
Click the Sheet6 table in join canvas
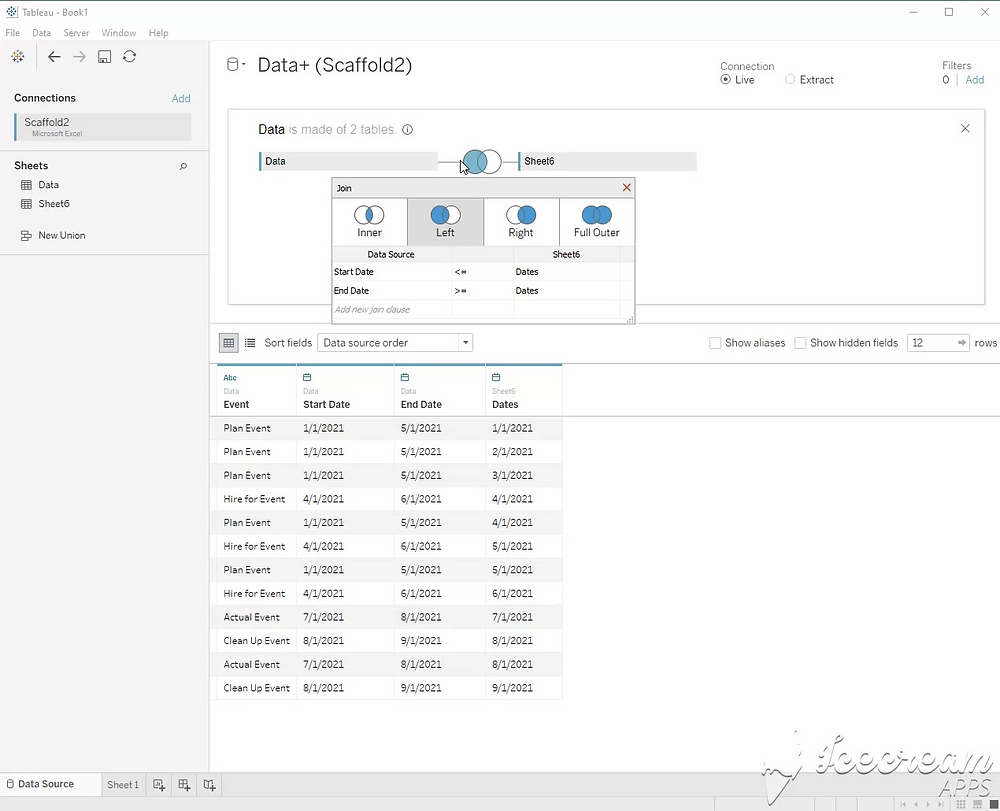[607, 161]
